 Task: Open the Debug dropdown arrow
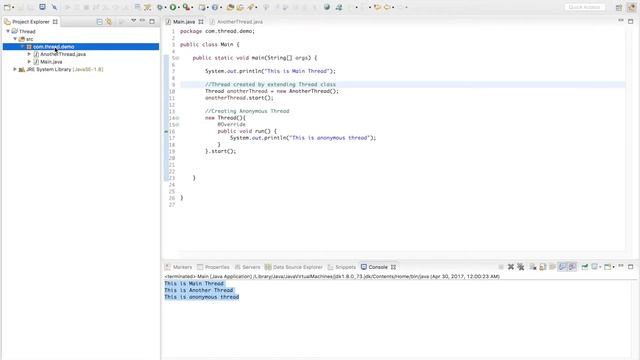click(x=166, y=7)
